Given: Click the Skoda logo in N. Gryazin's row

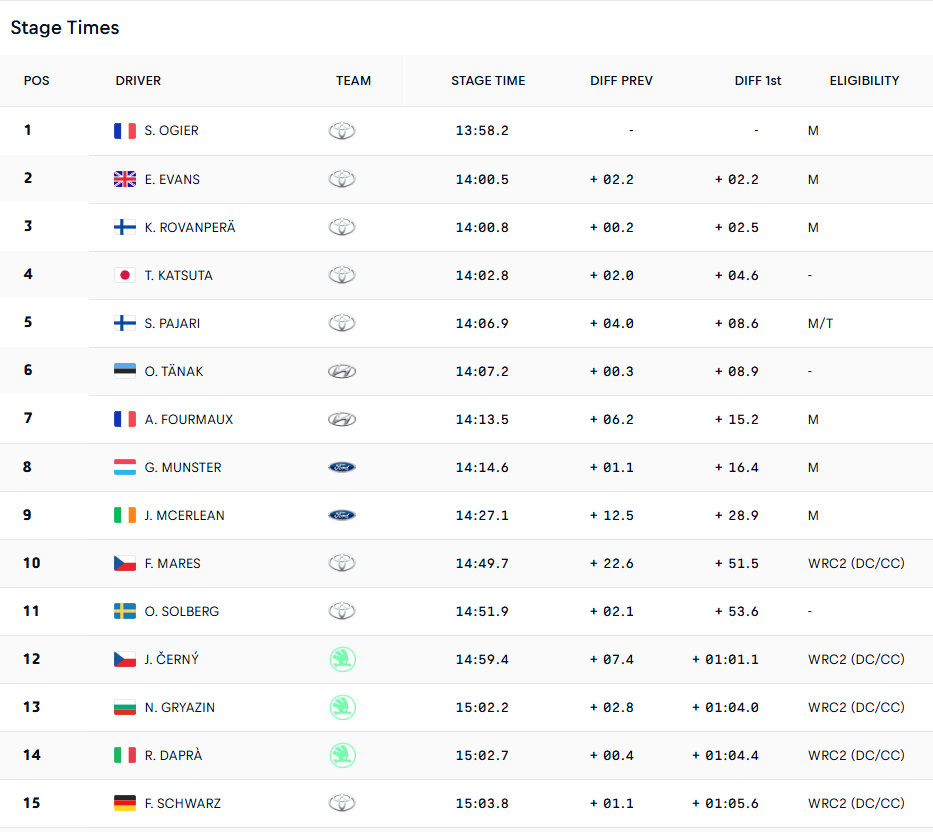Looking at the screenshot, I should pos(343,707).
